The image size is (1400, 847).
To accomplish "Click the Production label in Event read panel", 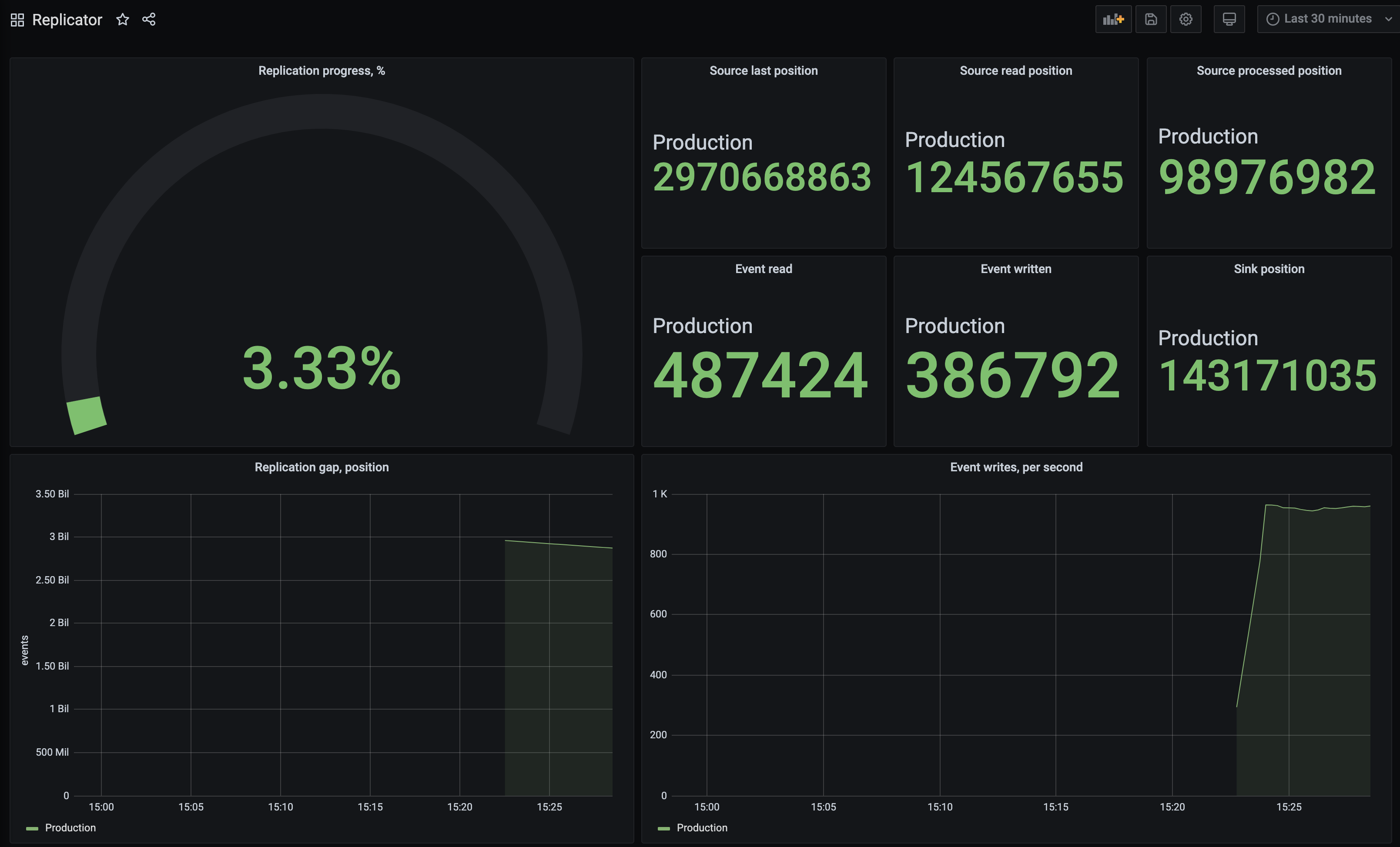I will 702,326.
